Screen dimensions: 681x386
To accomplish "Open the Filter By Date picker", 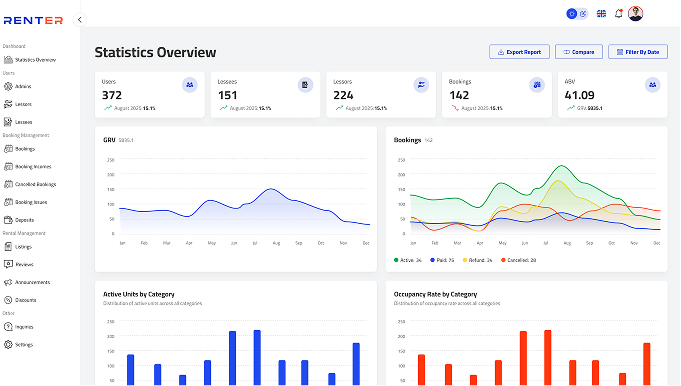I will [638, 52].
